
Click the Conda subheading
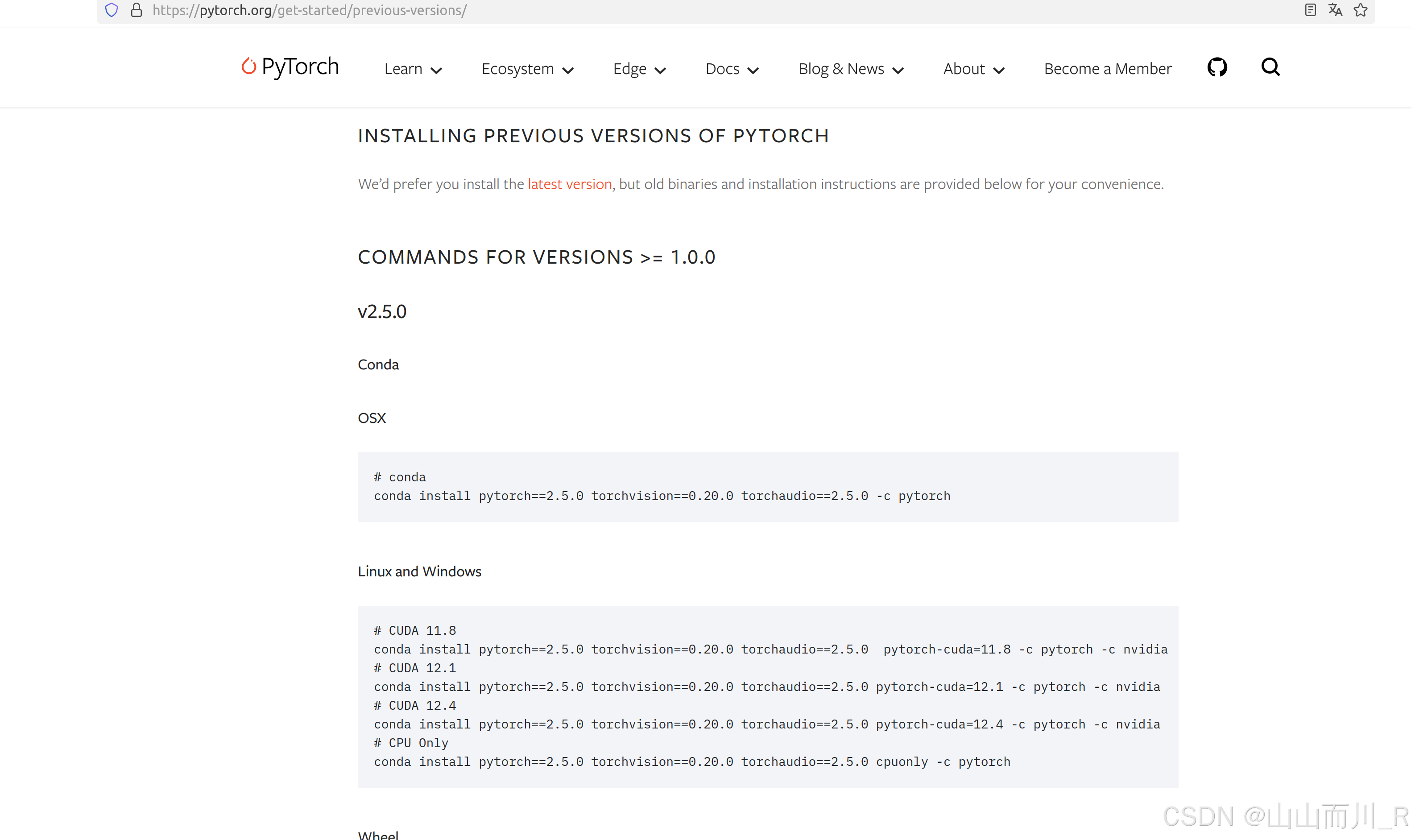(x=378, y=364)
